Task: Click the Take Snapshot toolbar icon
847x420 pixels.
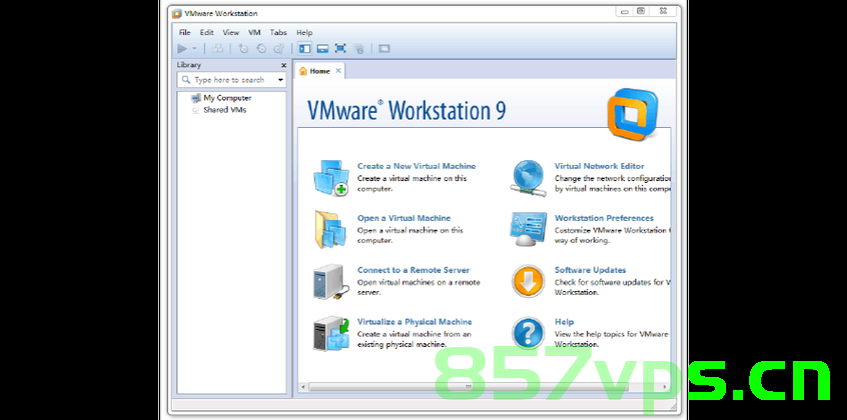Action: [x=244, y=49]
